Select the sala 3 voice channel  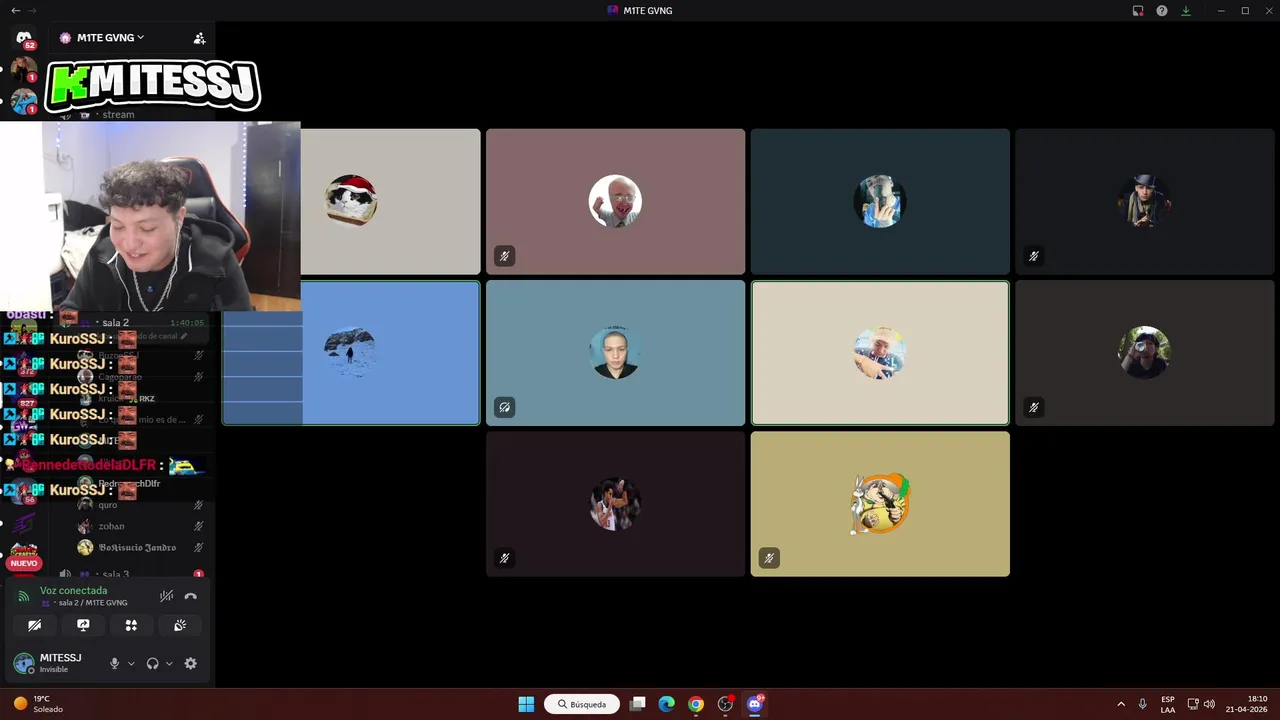tap(116, 575)
